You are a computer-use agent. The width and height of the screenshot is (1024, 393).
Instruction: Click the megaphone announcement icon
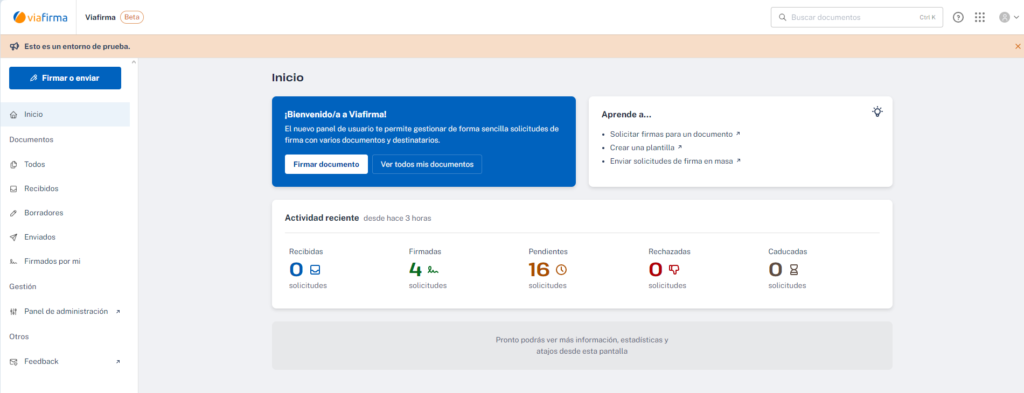[x=14, y=46]
